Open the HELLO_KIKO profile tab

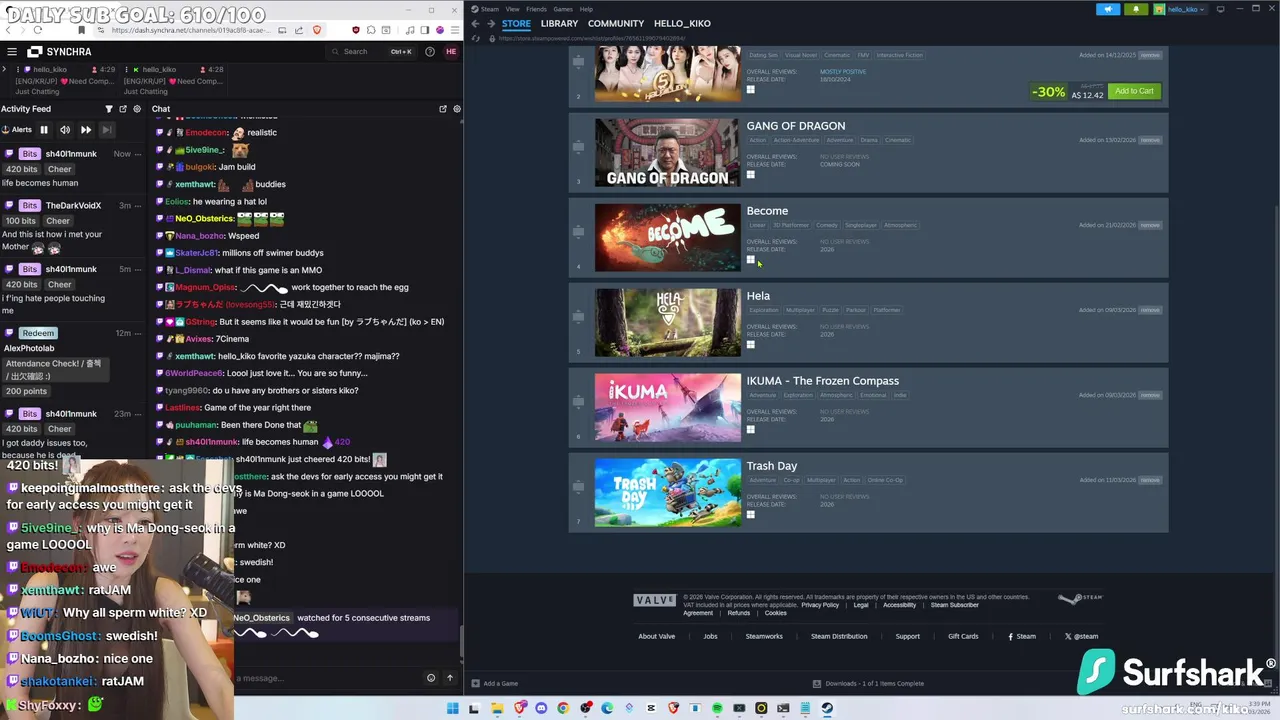pos(682,23)
